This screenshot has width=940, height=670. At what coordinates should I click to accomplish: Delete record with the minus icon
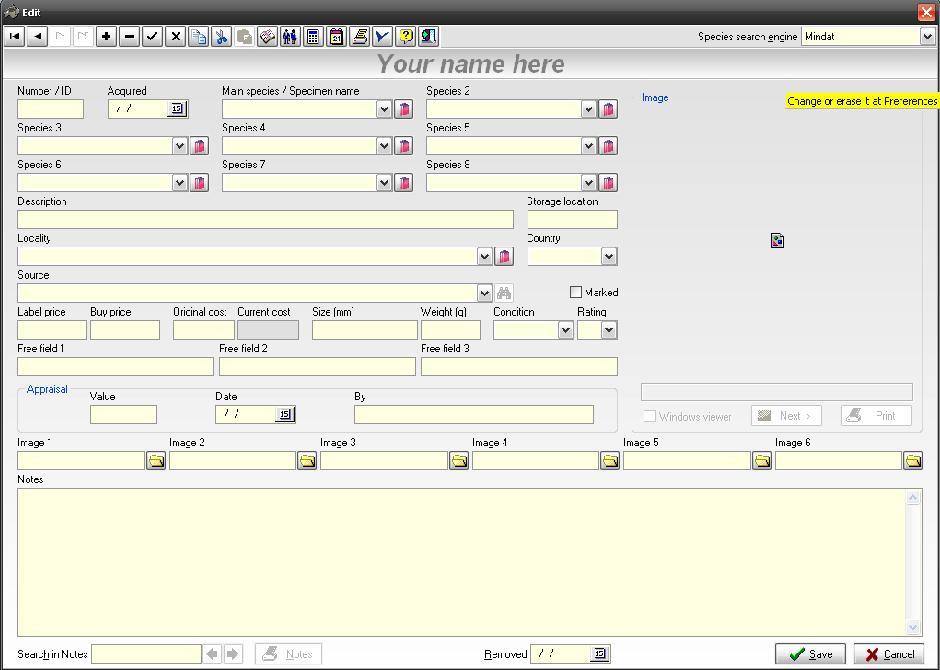129,37
